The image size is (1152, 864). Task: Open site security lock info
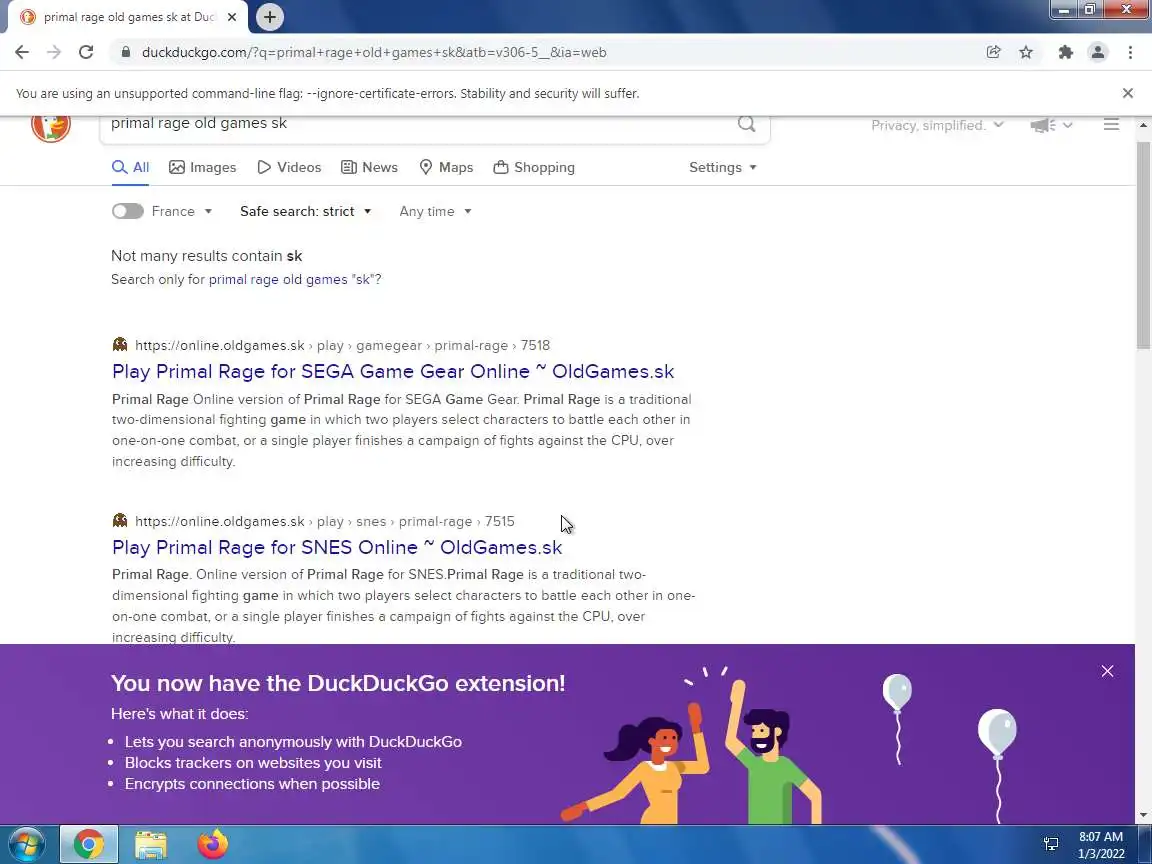126,52
